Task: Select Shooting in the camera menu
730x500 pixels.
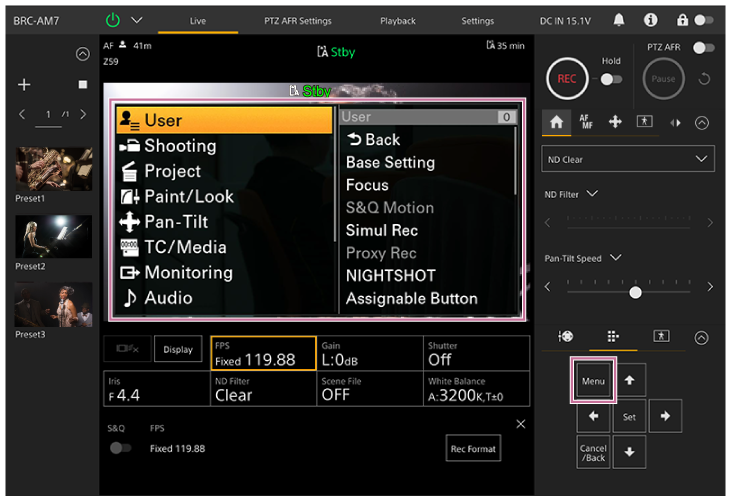Action: (180, 146)
